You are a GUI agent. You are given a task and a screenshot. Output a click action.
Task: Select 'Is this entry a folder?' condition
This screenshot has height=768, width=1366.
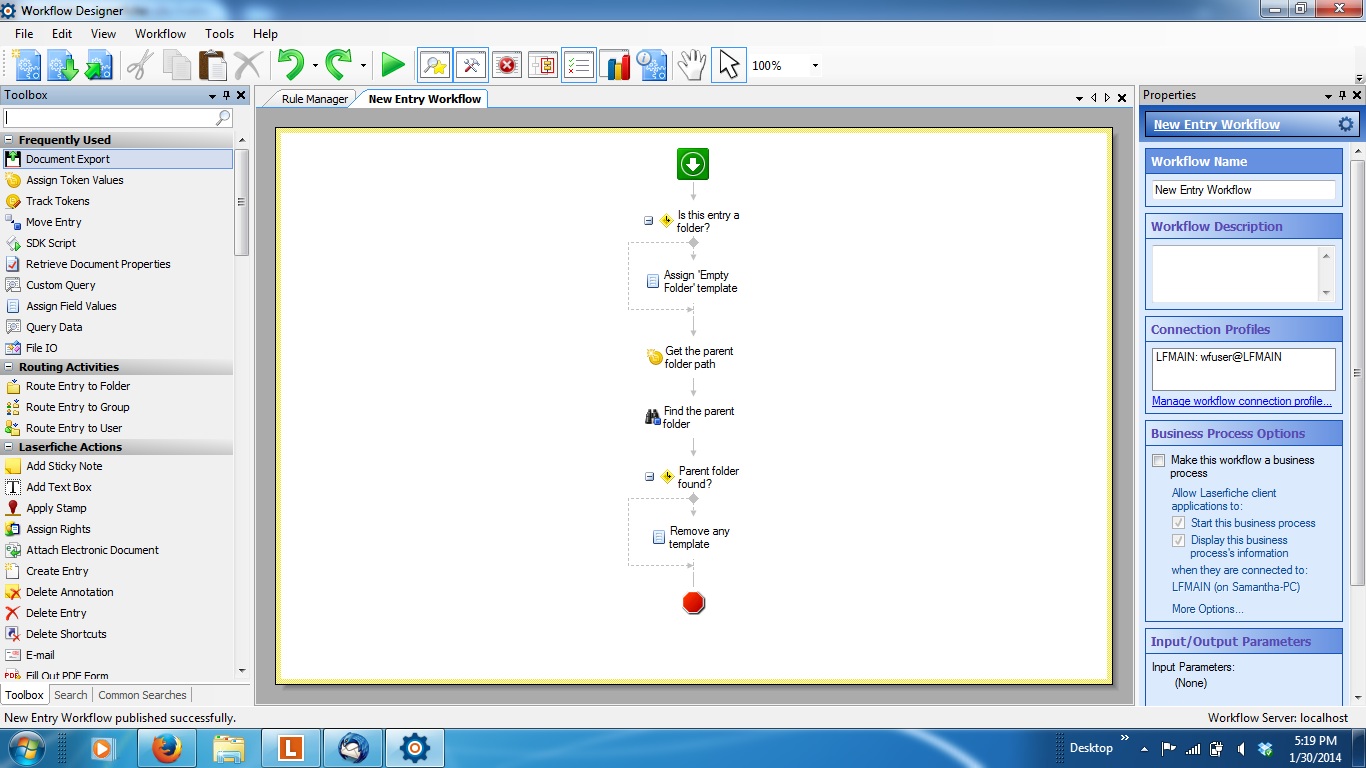point(700,221)
